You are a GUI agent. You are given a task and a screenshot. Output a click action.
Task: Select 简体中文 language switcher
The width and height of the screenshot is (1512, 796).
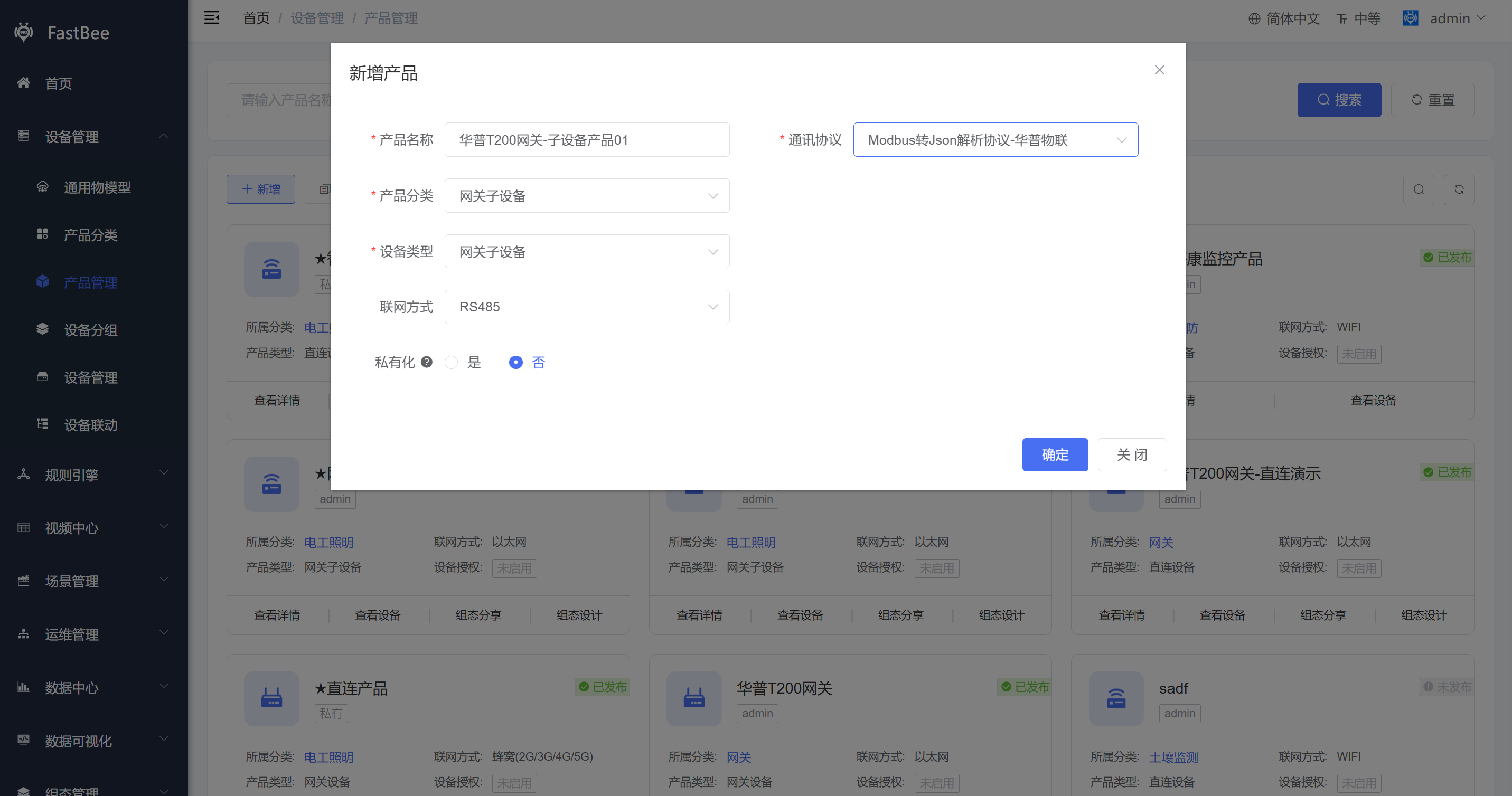click(1284, 19)
